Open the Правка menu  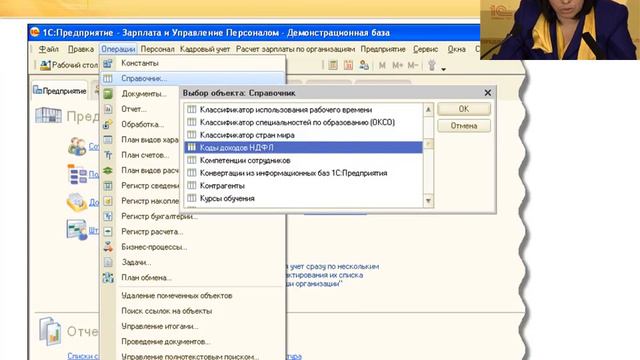click(x=81, y=49)
